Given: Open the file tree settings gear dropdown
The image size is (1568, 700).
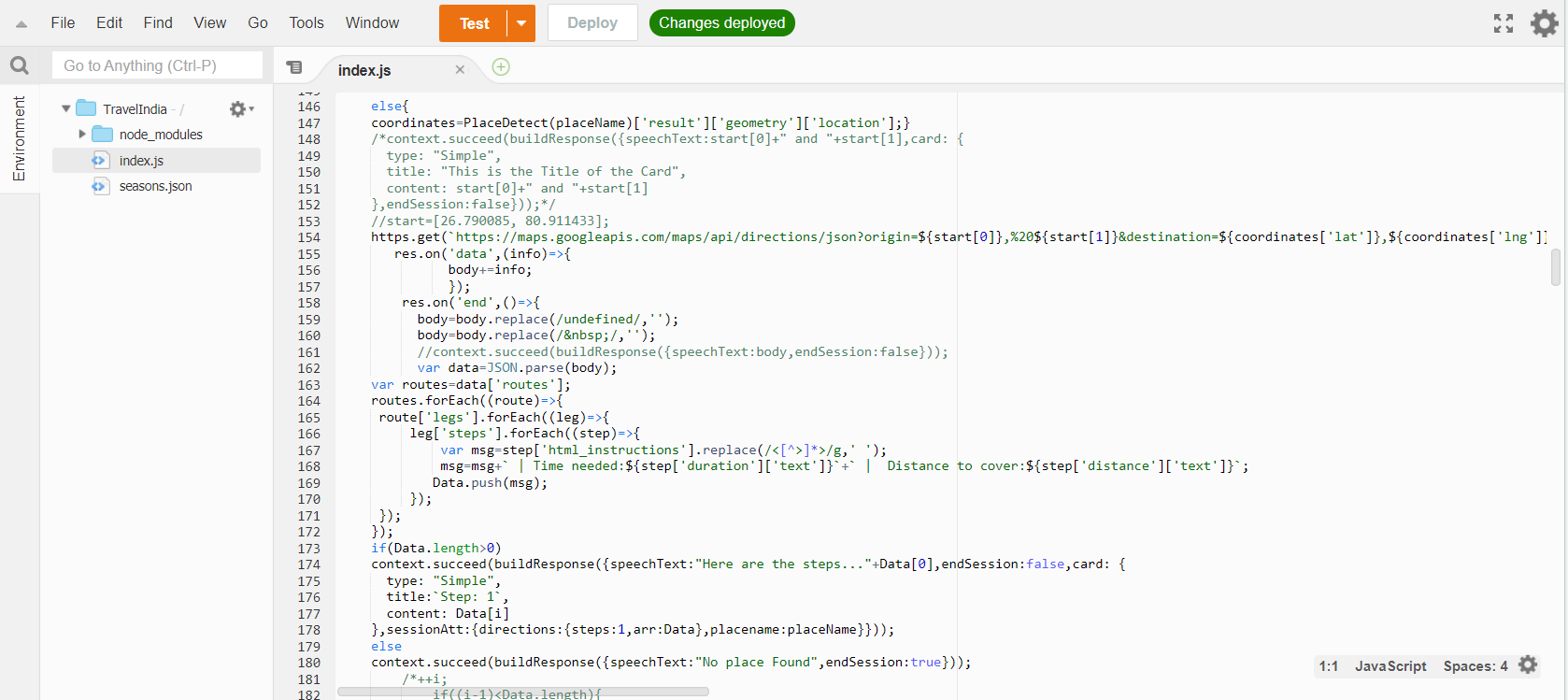Looking at the screenshot, I should pos(241,108).
